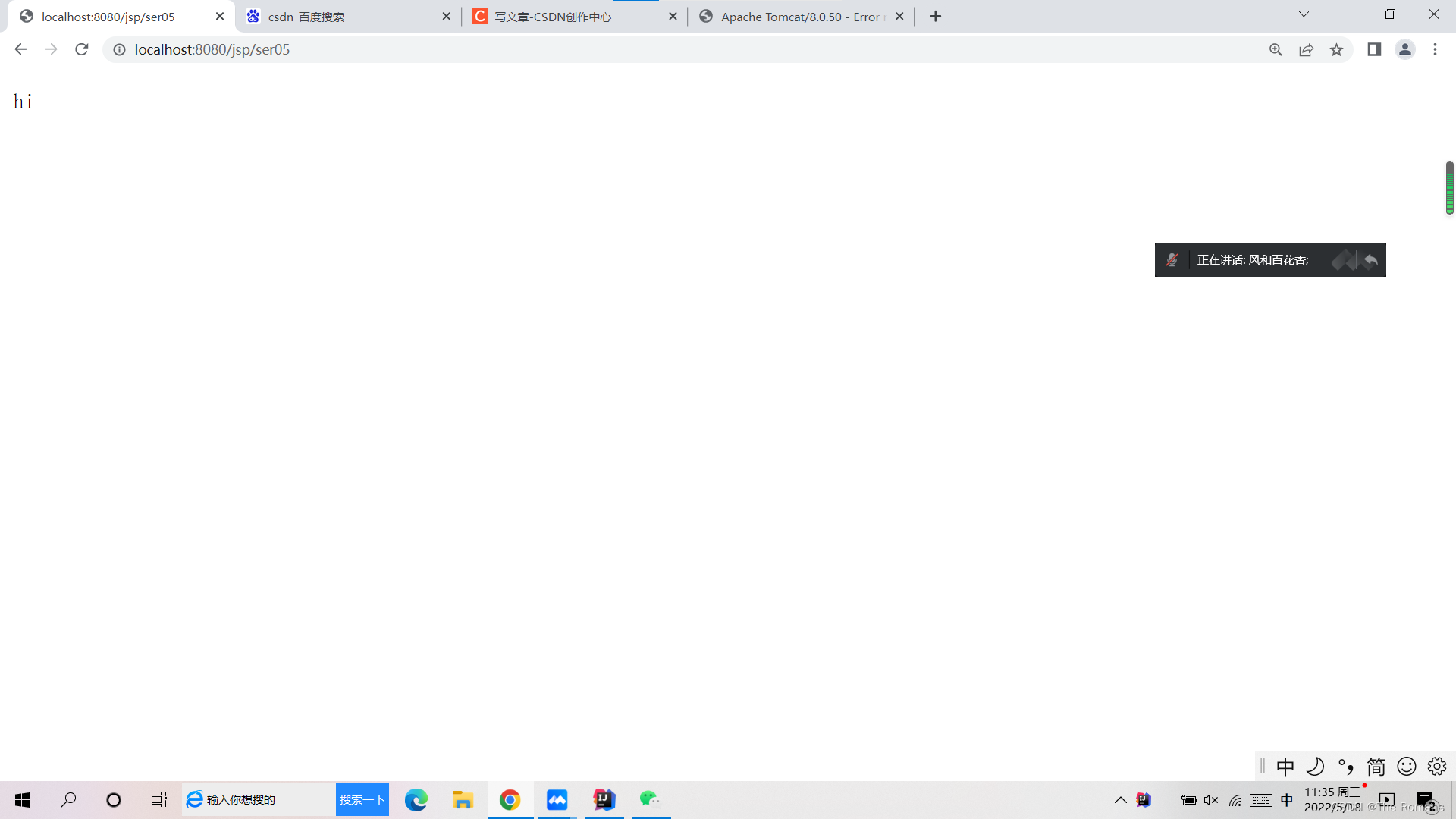Expand hidden system tray icons
1456x819 pixels.
[x=1120, y=799]
